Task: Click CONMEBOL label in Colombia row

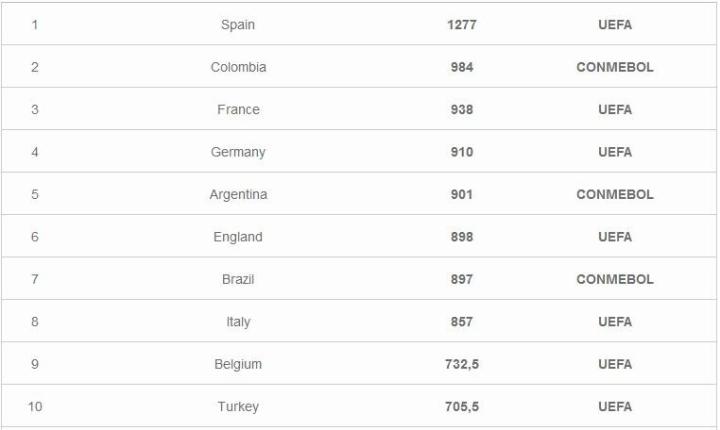Action: click(x=614, y=67)
